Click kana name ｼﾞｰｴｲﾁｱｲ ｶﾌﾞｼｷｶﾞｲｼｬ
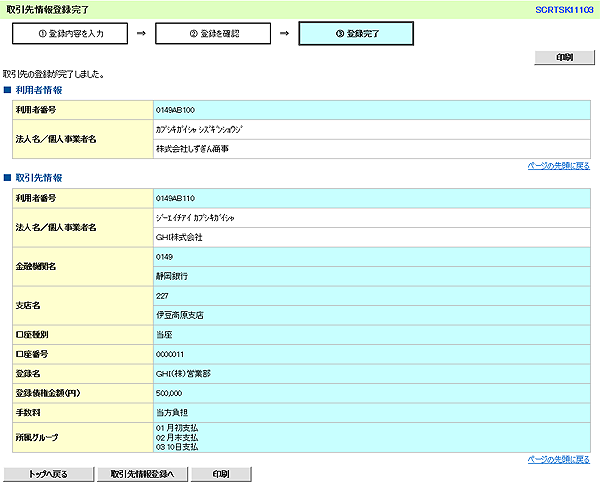This screenshot has height=488, width=600. (195, 218)
